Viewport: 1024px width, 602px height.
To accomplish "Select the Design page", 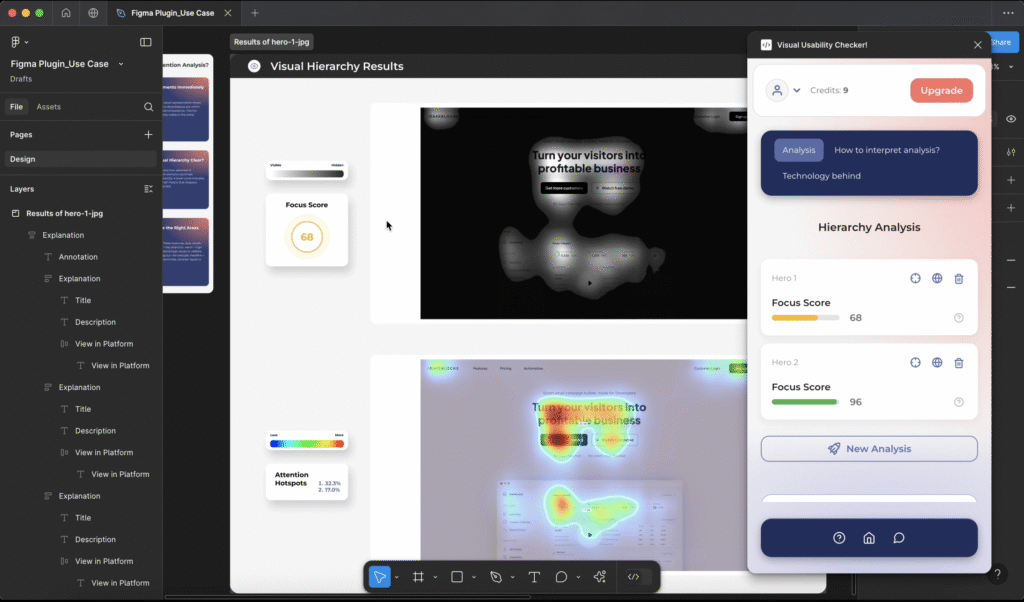I will coord(80,159).
